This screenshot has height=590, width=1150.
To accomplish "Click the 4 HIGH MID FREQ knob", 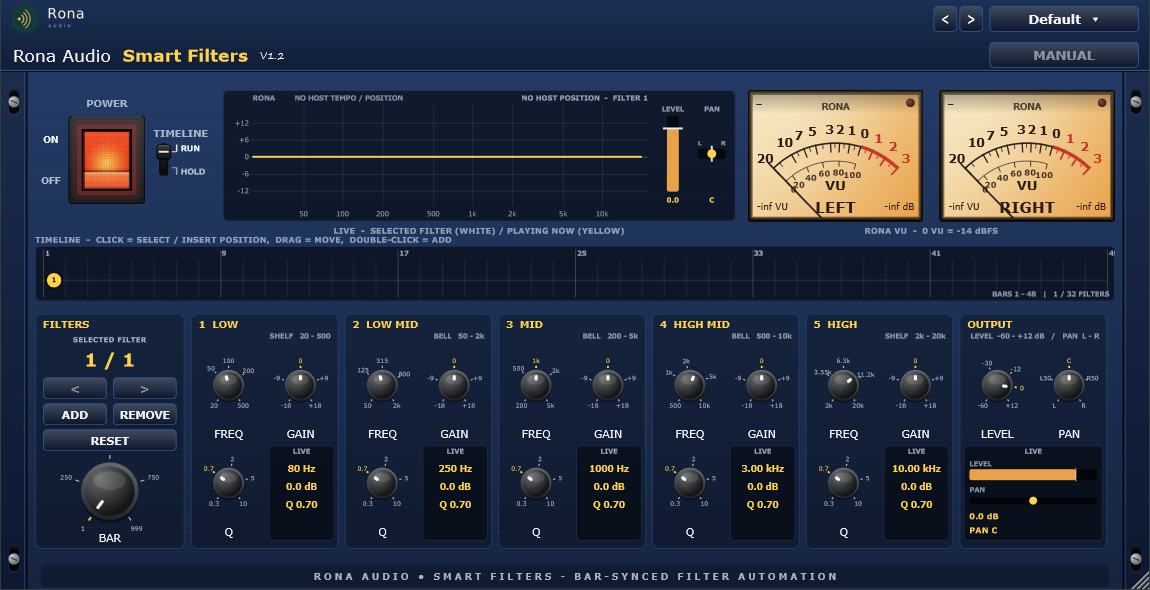I will pos(689,385).
